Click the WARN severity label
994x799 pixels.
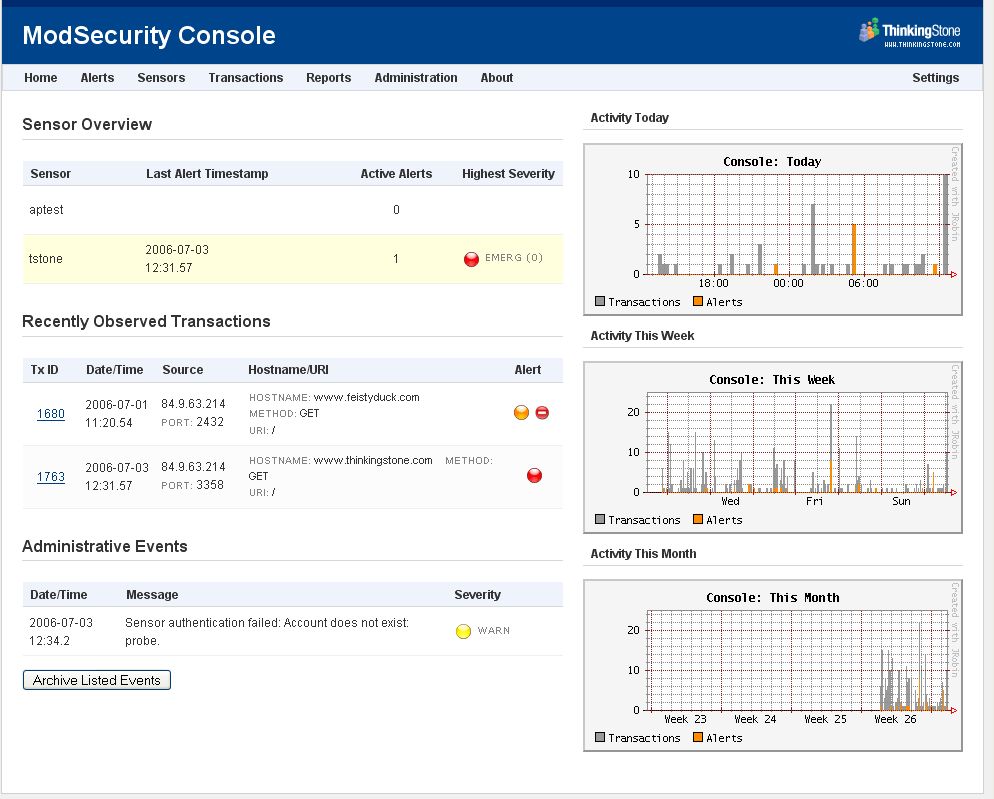pos(493,631)
